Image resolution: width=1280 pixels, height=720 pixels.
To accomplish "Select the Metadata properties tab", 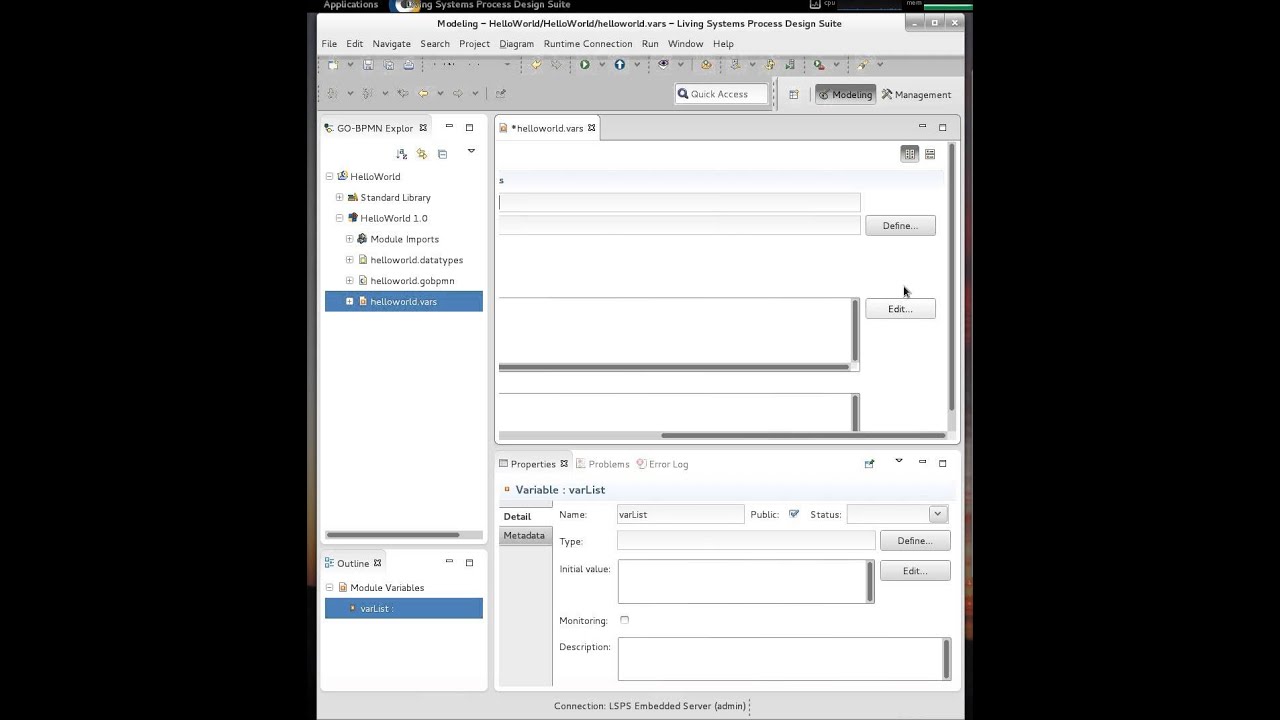I will (524, 536).
